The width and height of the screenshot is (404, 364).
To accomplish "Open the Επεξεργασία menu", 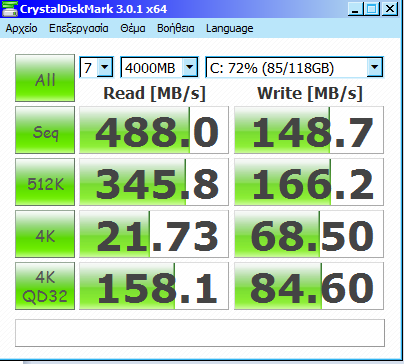I will pos(79,28).
